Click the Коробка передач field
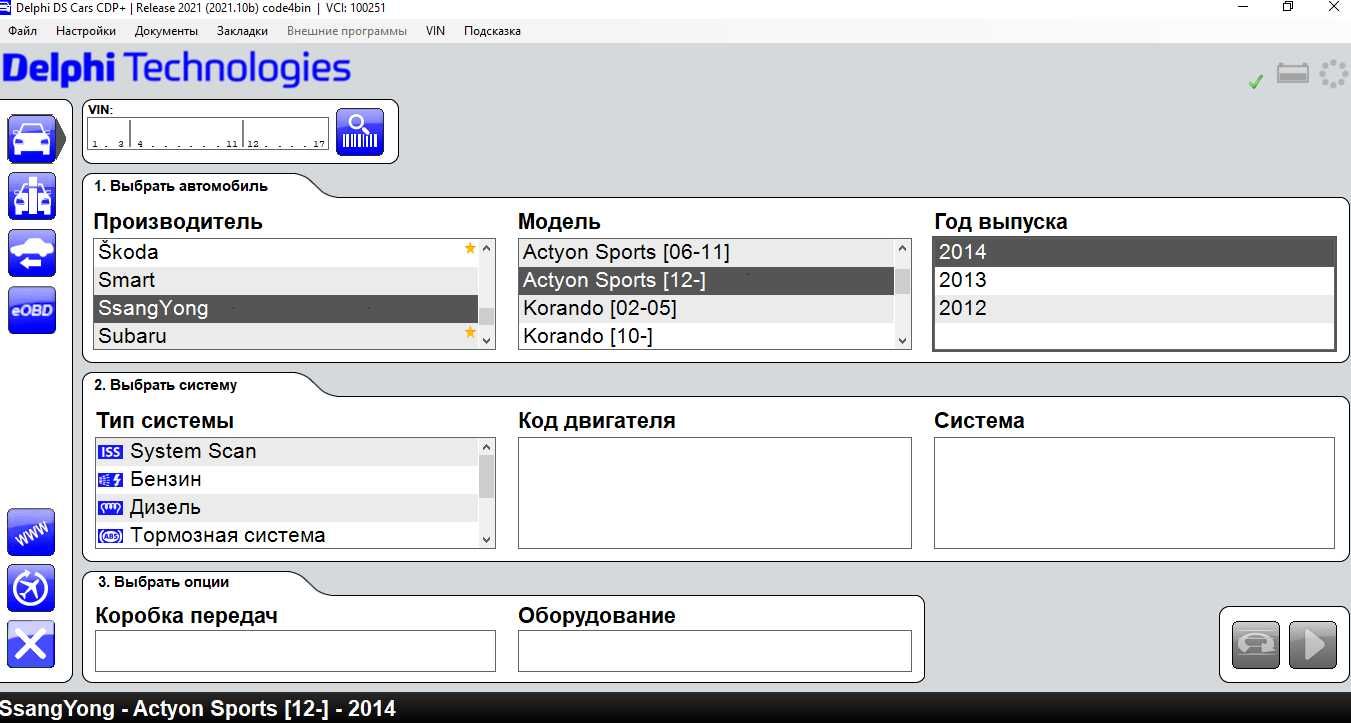Screen dimensions: 1351x723 point(295,651)
